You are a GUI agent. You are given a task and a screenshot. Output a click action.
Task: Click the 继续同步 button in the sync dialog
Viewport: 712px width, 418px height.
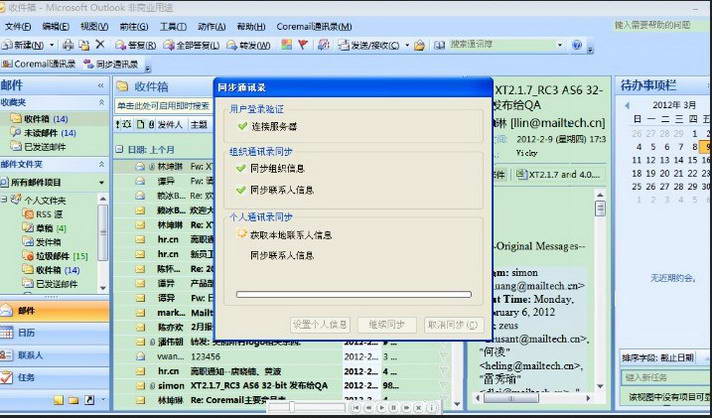(387, 325)
